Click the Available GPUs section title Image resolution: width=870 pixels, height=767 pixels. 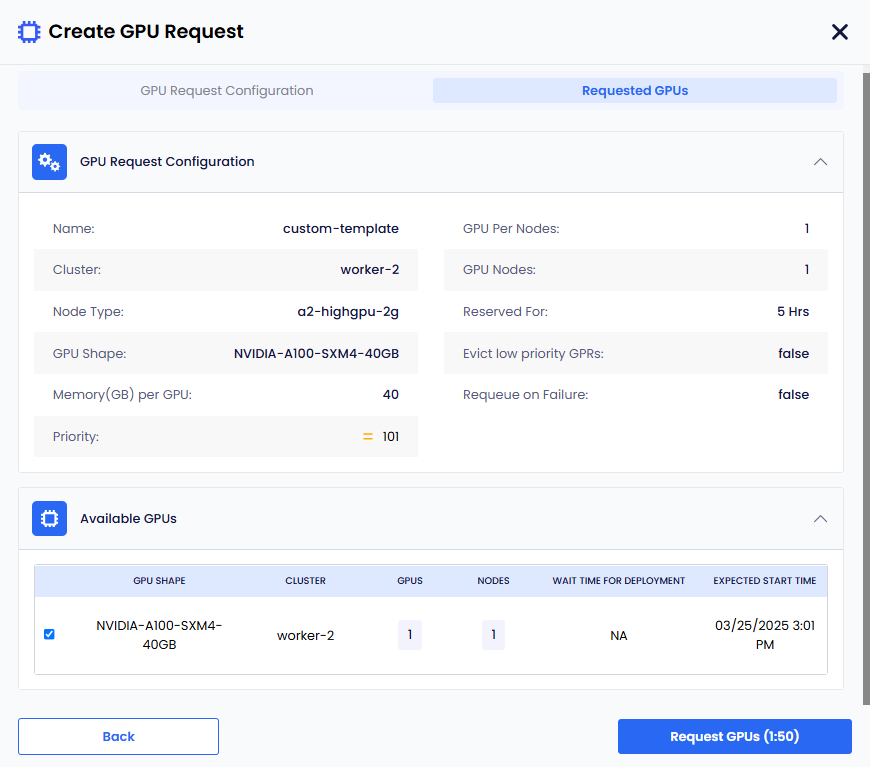pos(128,518)
